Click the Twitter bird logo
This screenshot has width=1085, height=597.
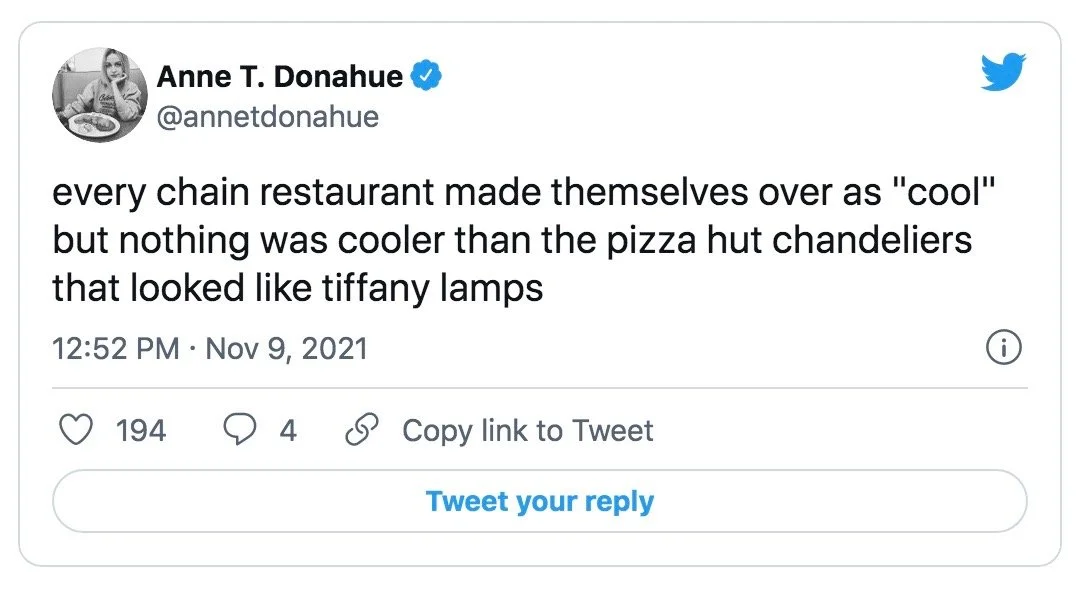pos(1003,74)
